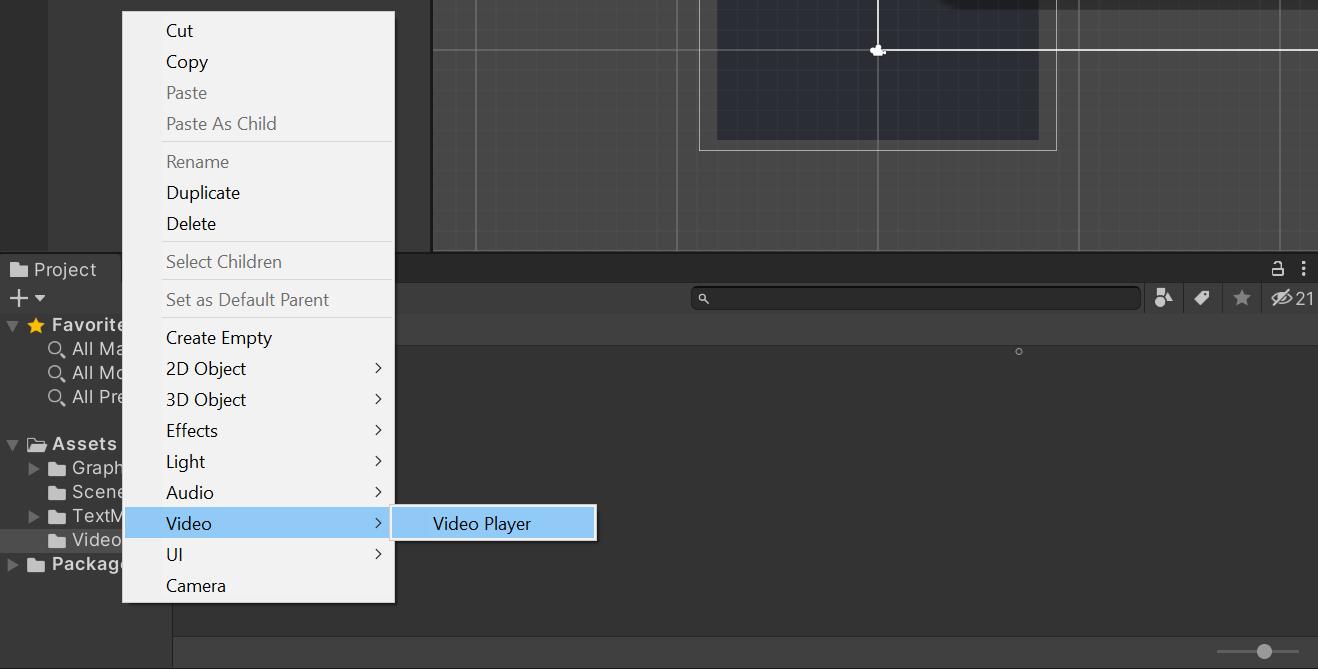Collapse the Favorites tree arrow
The image size is (1318, 669).
[x=13, y=325]
